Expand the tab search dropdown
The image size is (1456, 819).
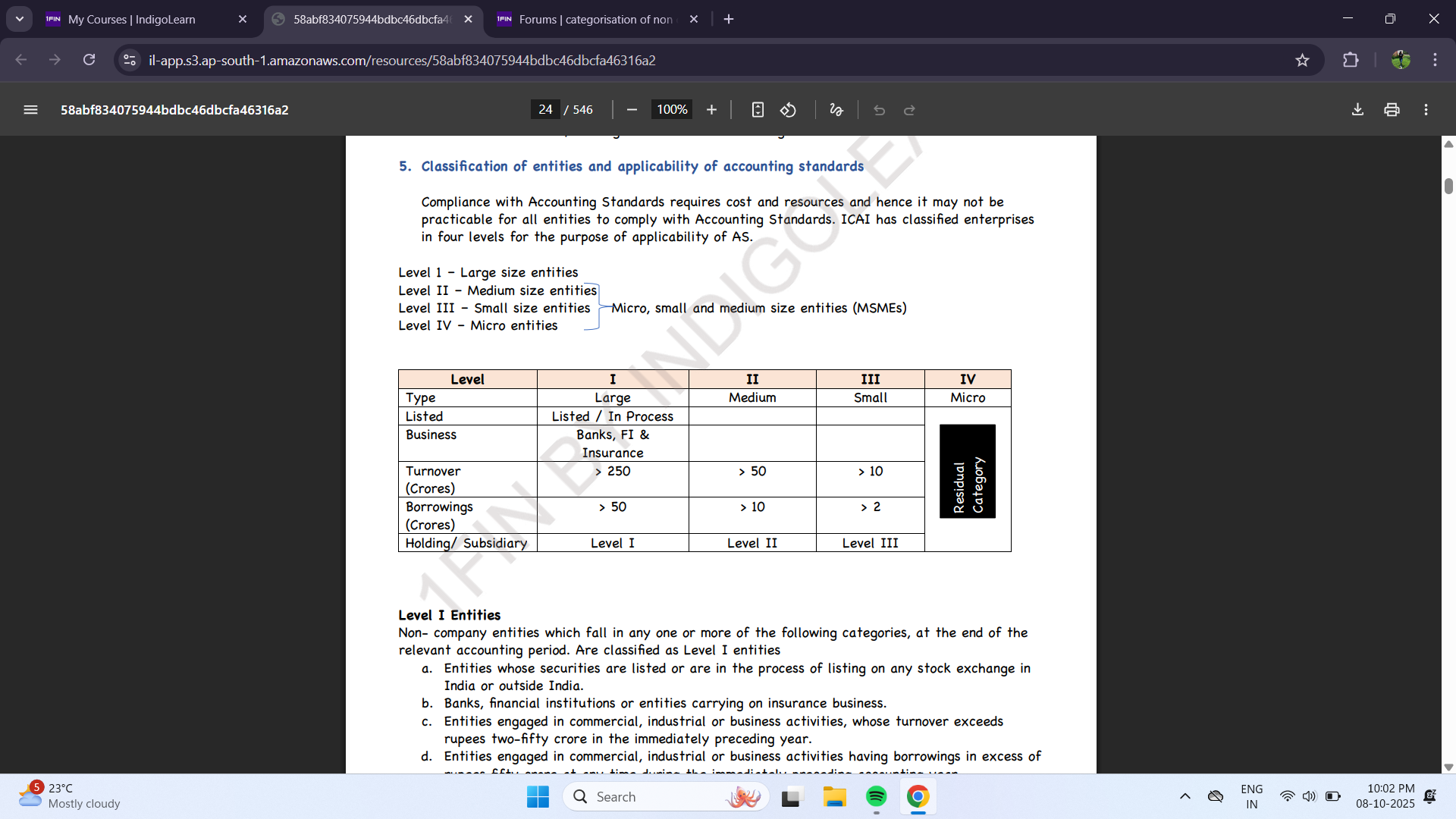(x=19, y=19)
